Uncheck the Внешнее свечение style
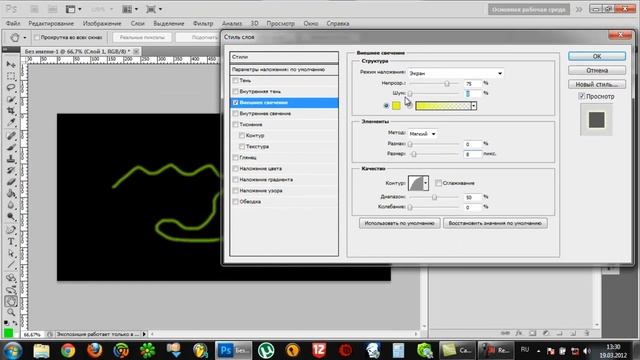This screenshot has height=360, width=640. 236,102
